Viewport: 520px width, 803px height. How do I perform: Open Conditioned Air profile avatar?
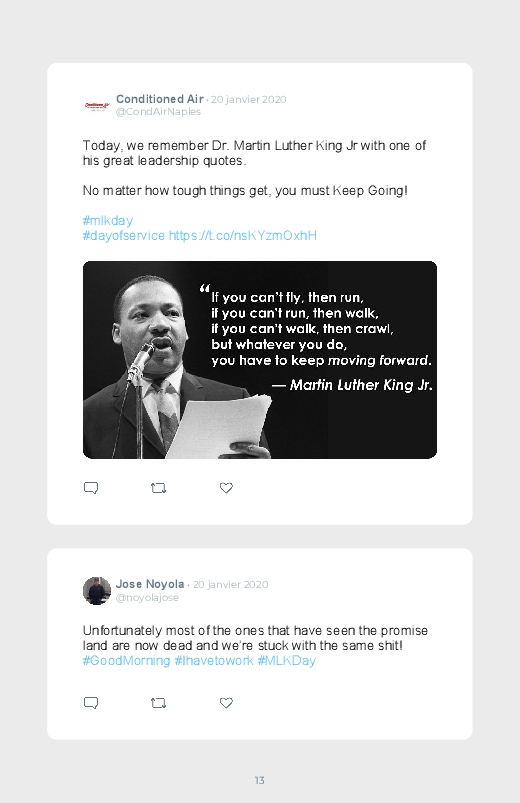(x=97, y=106)
